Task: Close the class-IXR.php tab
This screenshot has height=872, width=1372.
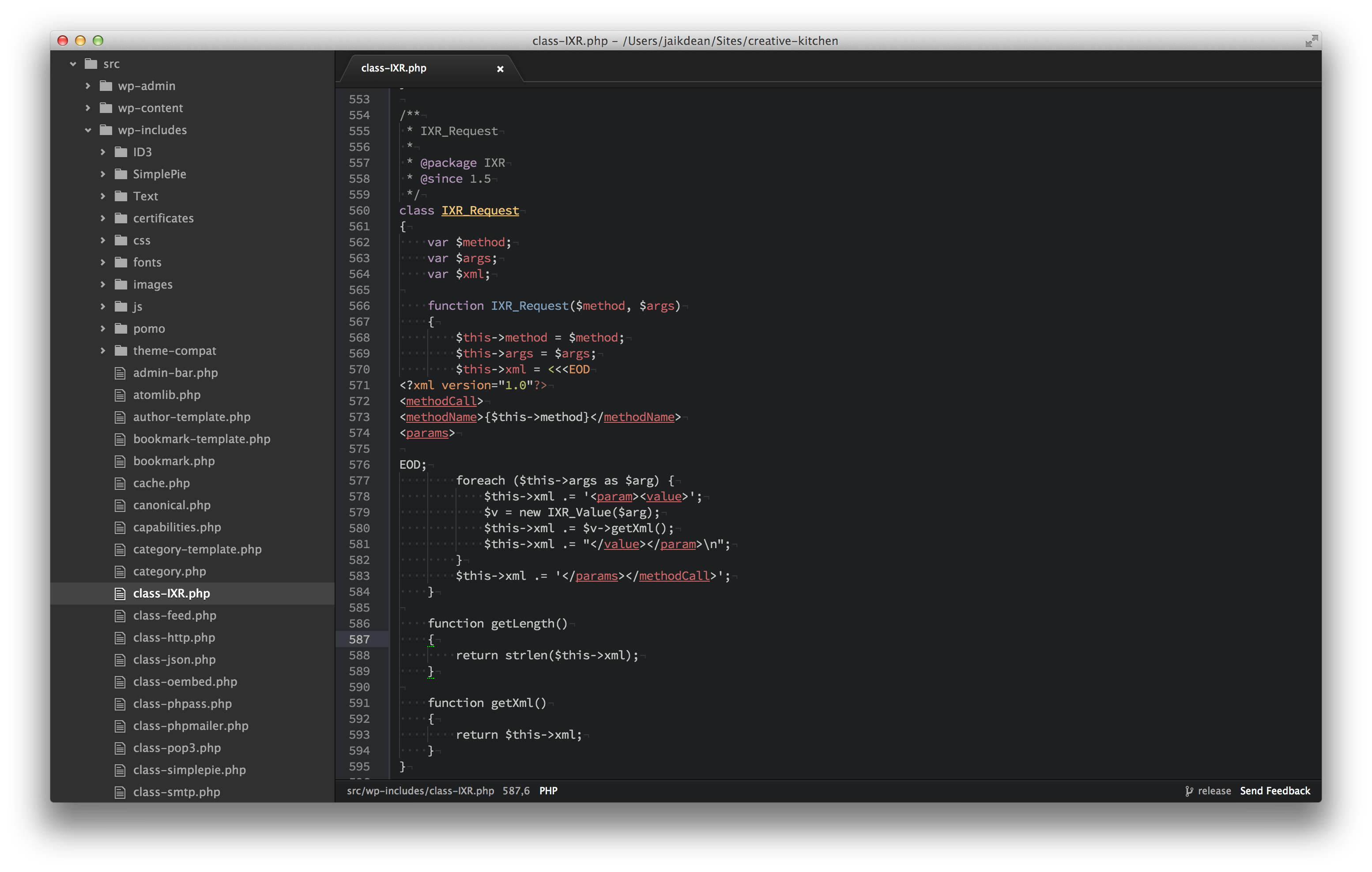Action: (500, 69)
